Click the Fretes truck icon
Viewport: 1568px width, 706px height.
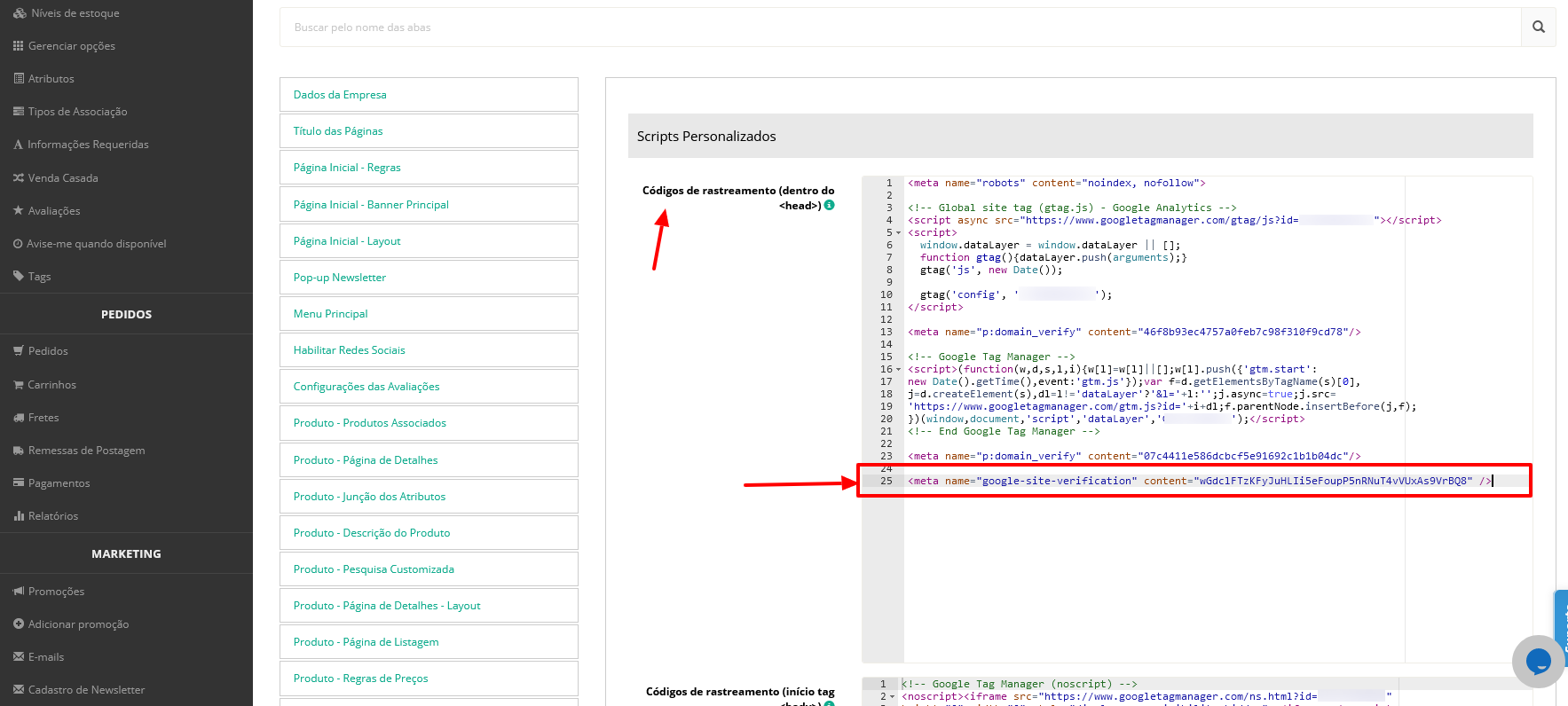coord(19,418)
